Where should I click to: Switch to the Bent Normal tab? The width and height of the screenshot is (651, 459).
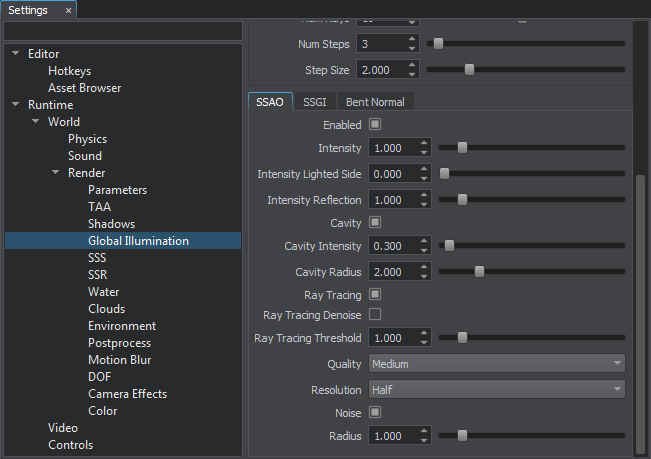click(375, 102)
